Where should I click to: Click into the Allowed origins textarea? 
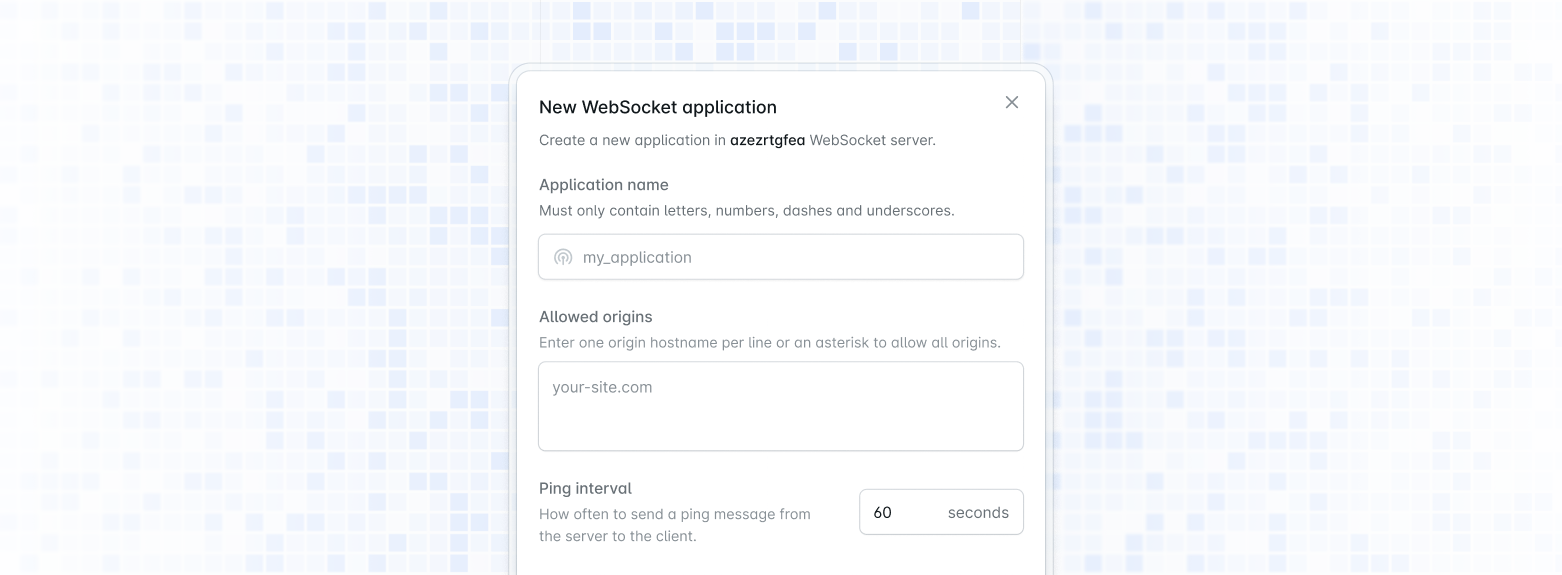pos(780,415)
